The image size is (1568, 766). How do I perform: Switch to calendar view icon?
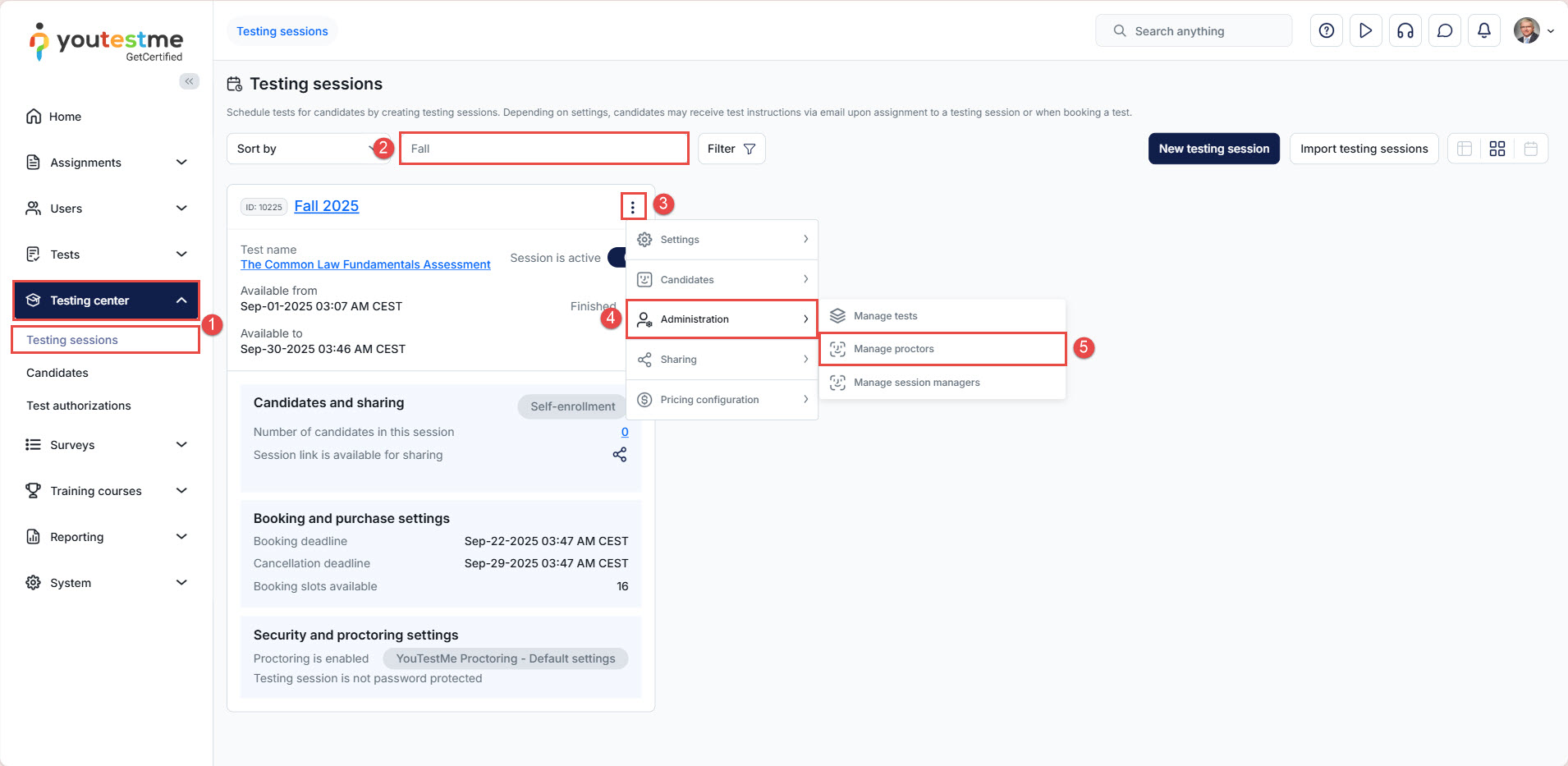click(1531, 149)
